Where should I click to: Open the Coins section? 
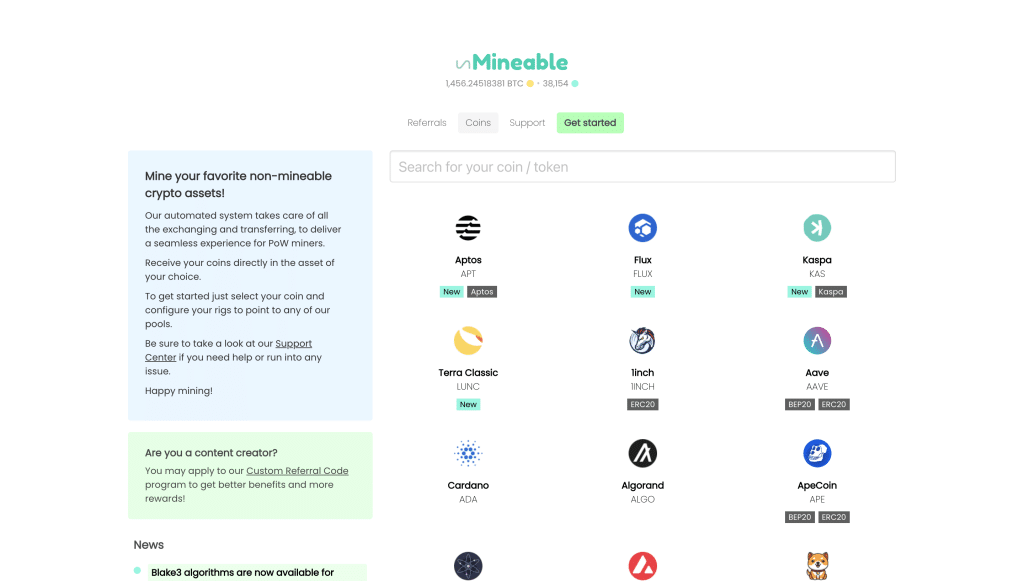pos(477,122)
